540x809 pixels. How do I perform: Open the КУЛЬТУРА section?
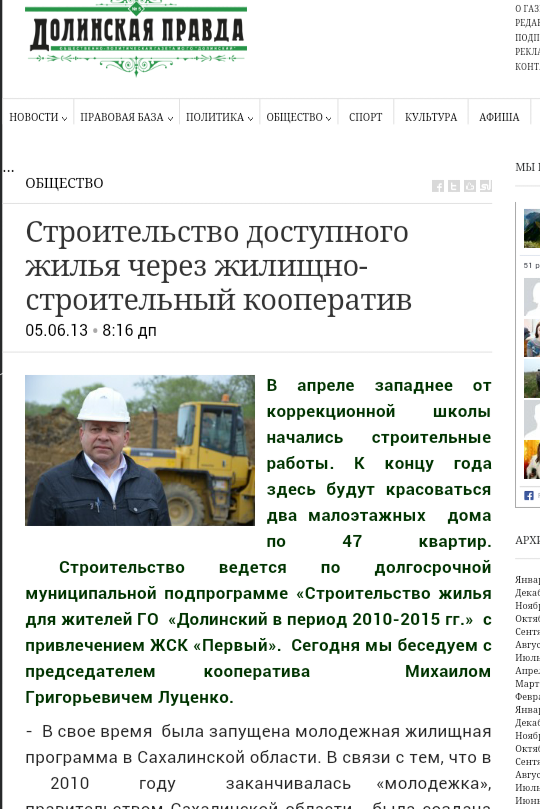(431, 118)
